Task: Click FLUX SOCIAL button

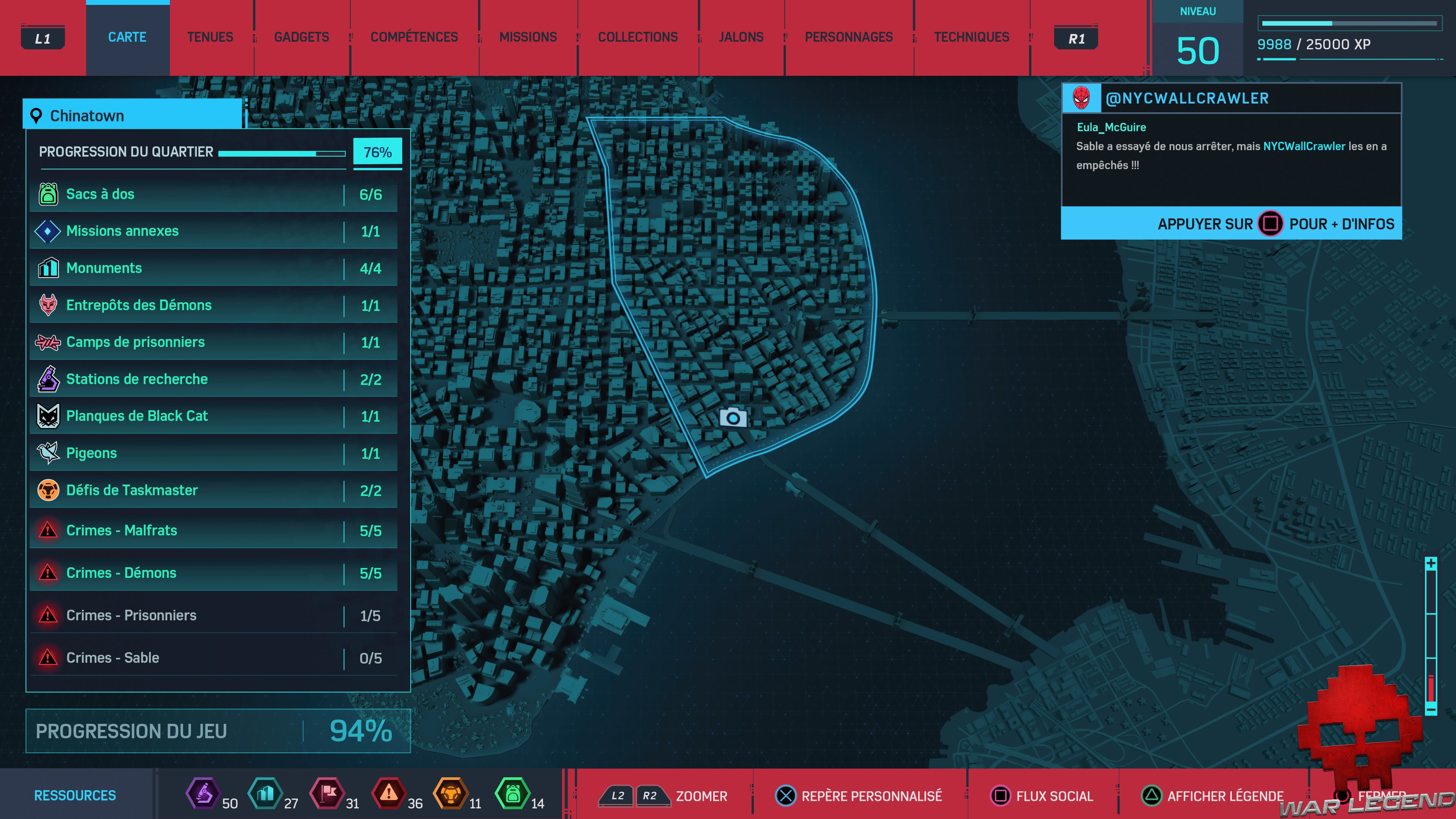Action: tap(1042, 796)
